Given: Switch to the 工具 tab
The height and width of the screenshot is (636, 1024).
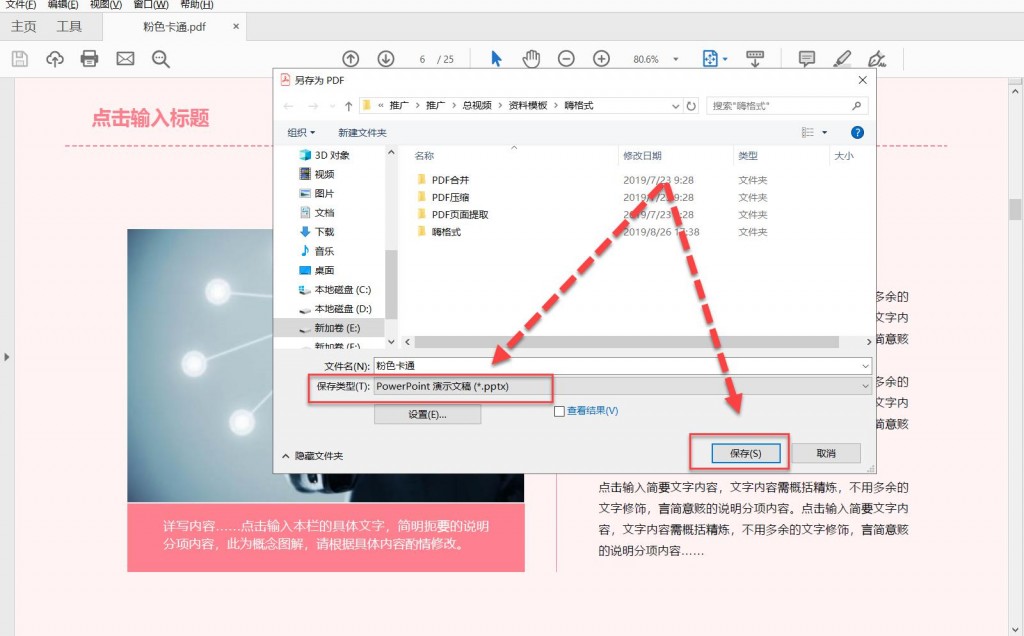Looking at the screenshot, I should coord(69,27).
